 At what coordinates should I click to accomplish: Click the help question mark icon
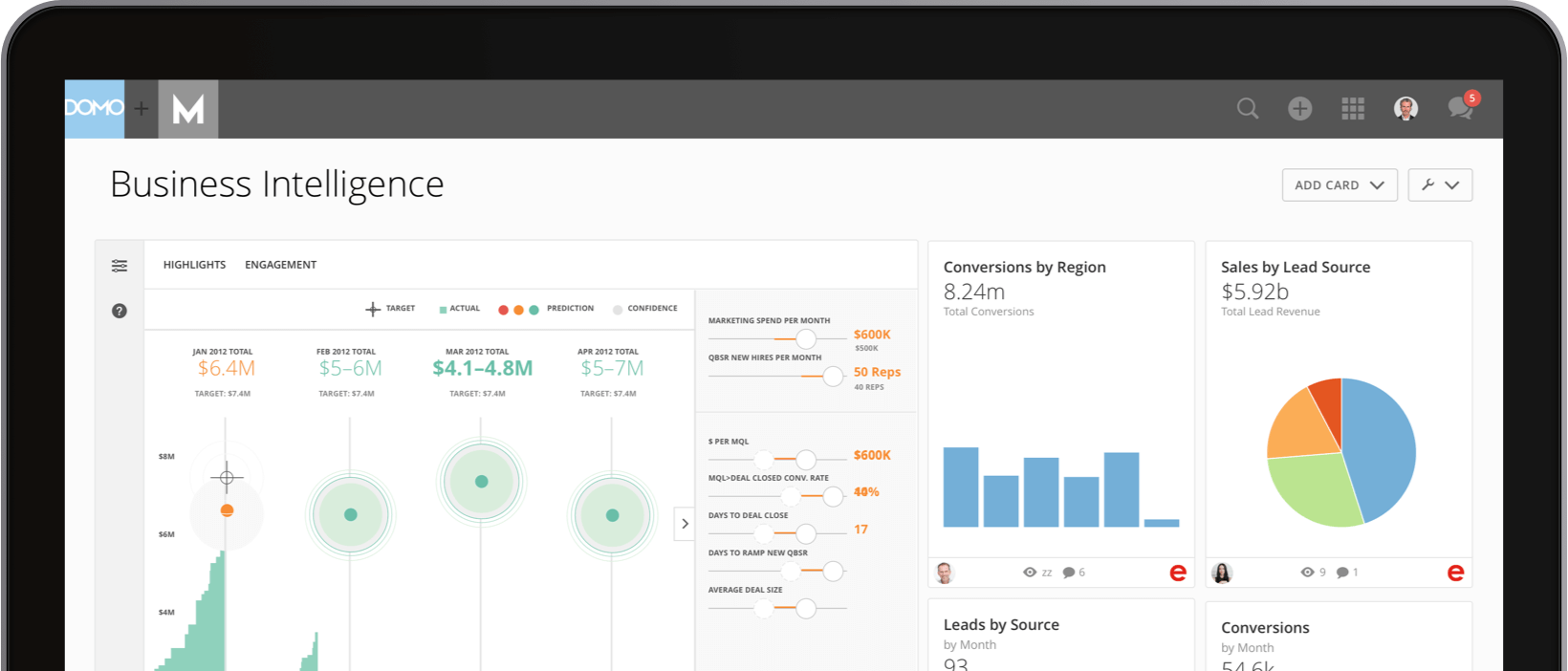tap(120, 311)
